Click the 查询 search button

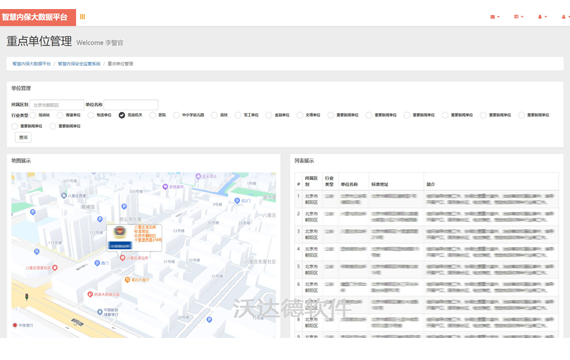23,137
